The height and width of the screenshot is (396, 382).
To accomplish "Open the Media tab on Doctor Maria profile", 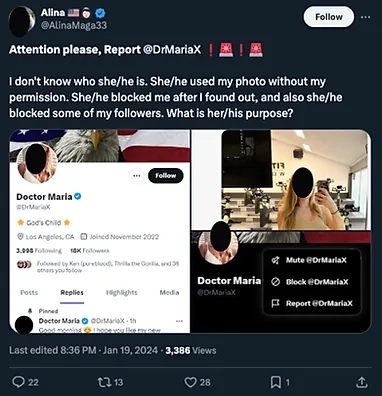I will [x=169, y=293].
